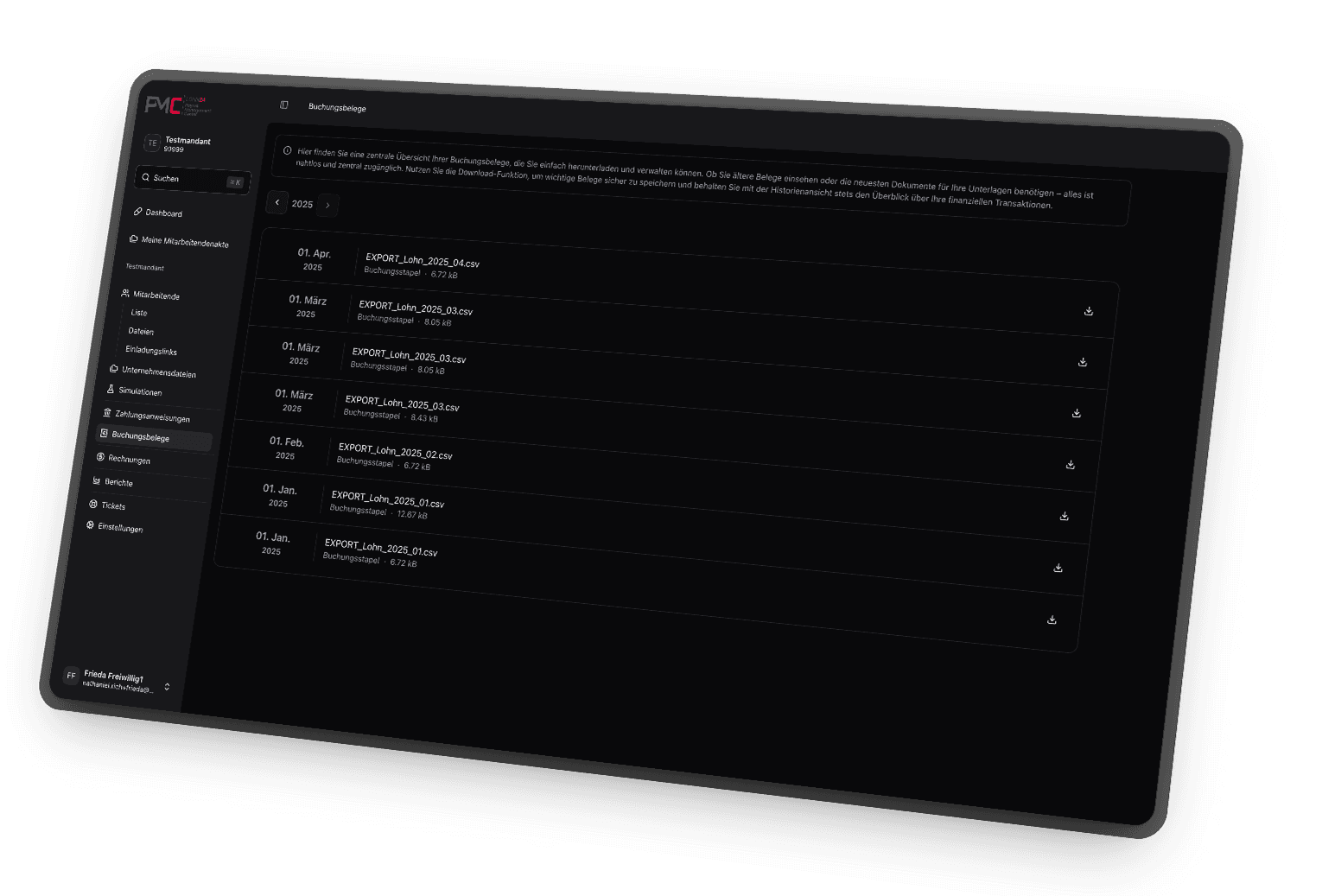Image resolution: width=1322 pixels, height=896 pixels.
Task: Select the EXPORT_Lohn_2025_02.csv entry
Action: coord(395,454)
